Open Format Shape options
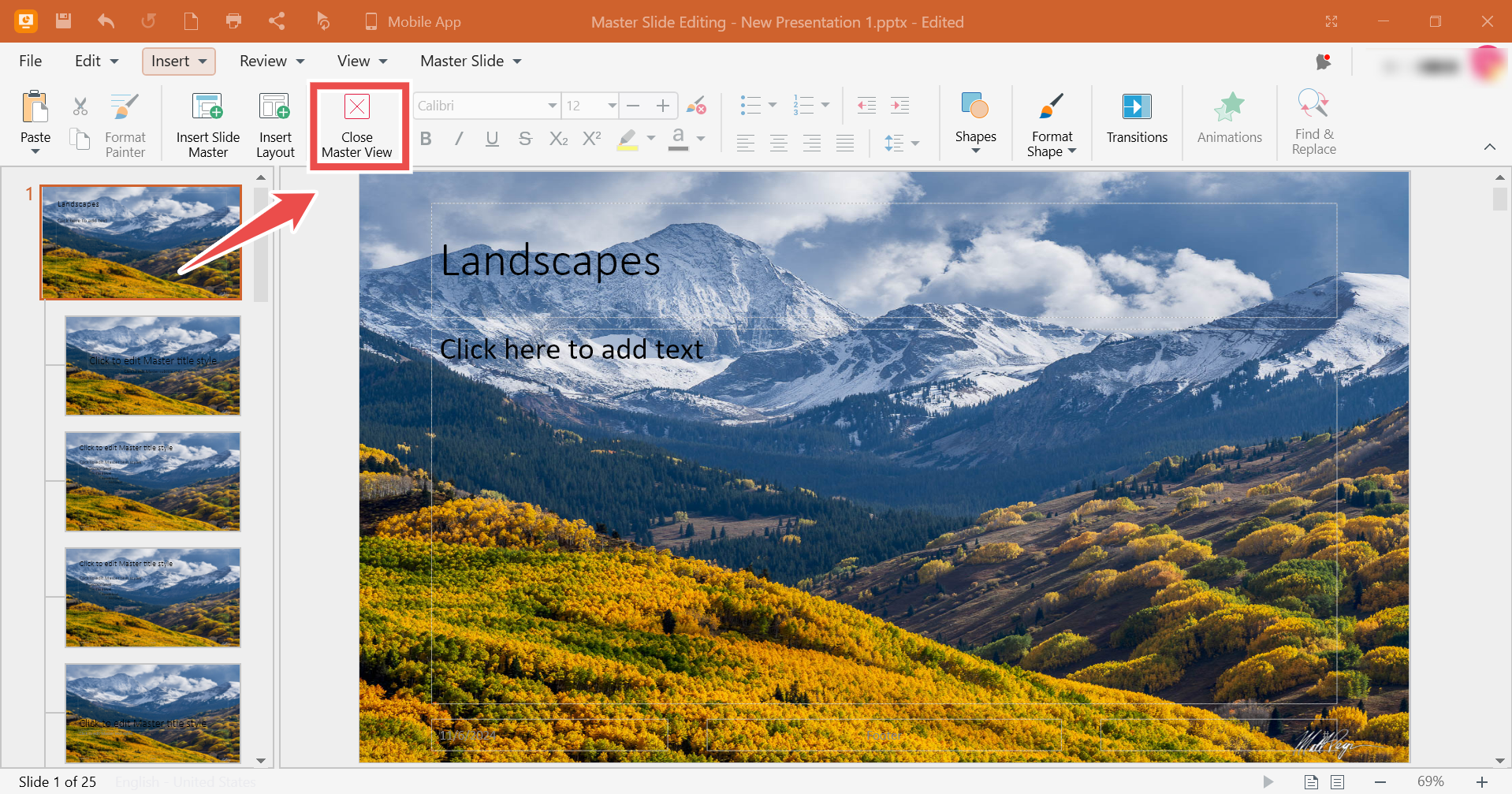Screen dimensions: 1512x794 [1052, 125]
